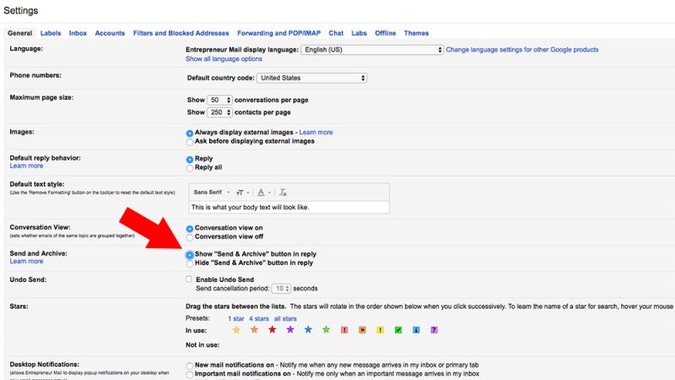This screenshot has width=675, height=380.
Task: Open the contacts per page dropdown
Action: [x=220, y=112]
